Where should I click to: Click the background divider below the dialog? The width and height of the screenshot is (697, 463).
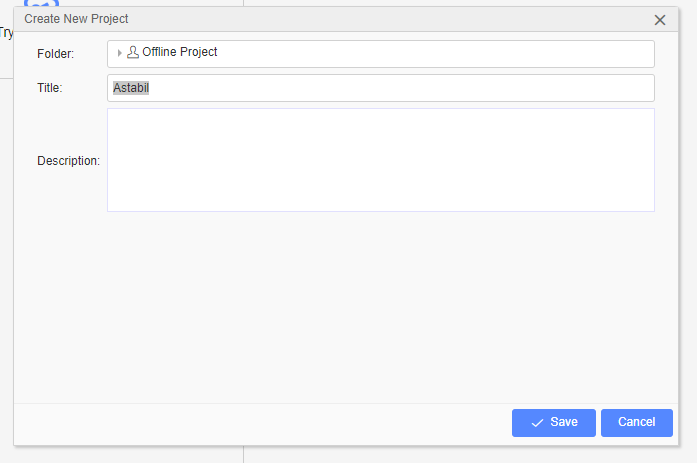click(244, 455)
